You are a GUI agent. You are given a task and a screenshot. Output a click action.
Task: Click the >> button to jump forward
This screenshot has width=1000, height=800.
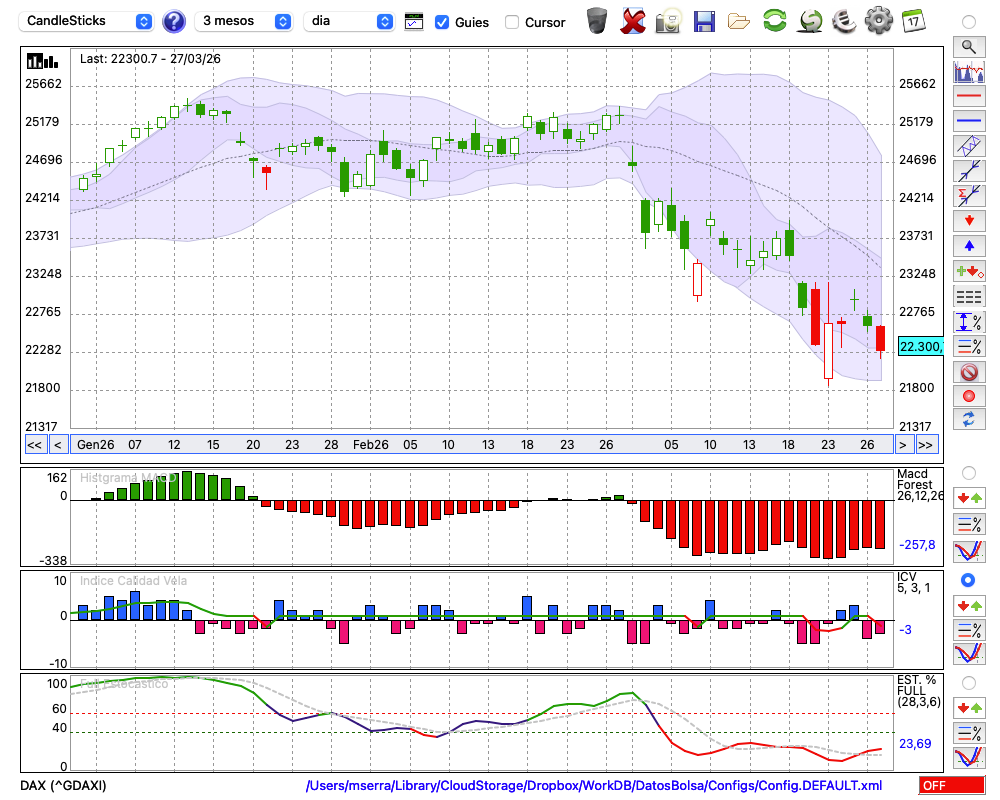pos(926,445)
